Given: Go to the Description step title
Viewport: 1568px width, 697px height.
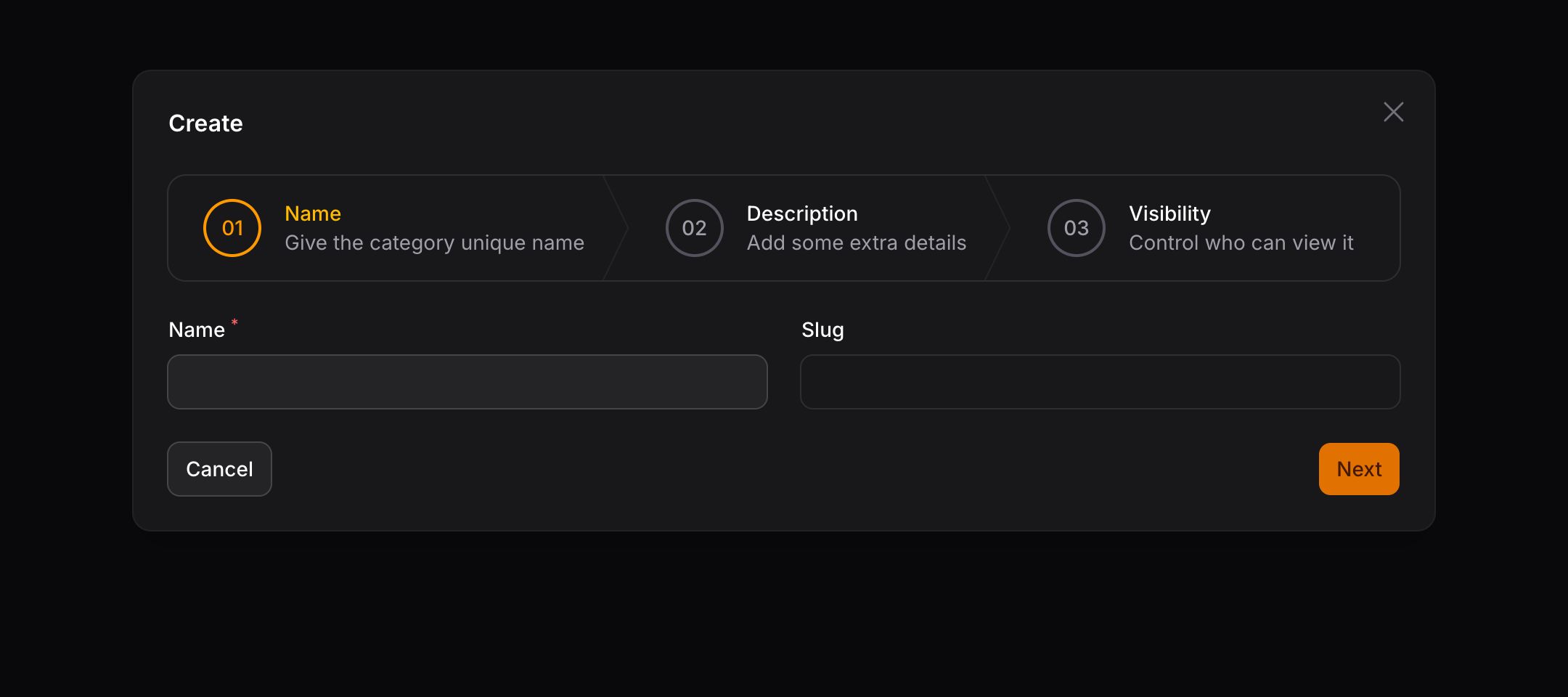Looking at the screenshot, I should tap(802, 213).
